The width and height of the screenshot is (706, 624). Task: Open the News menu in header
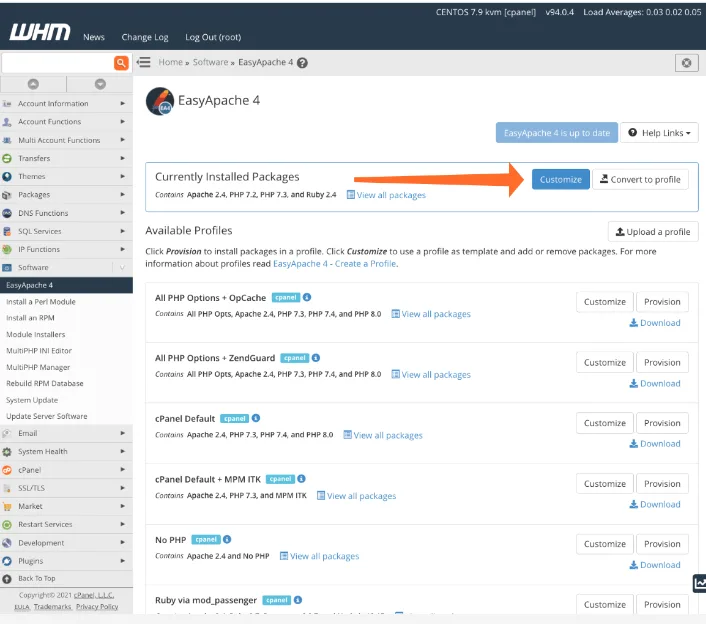pyautogui.click(x=94, y=37)
